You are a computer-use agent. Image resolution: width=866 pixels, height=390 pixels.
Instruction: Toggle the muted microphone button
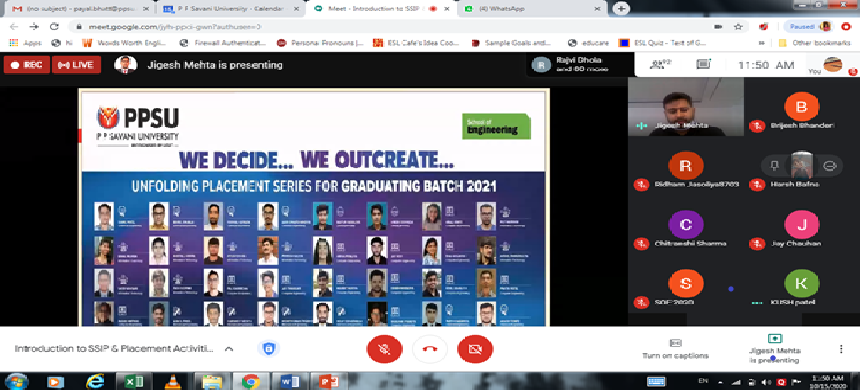(x=384, y=349)
